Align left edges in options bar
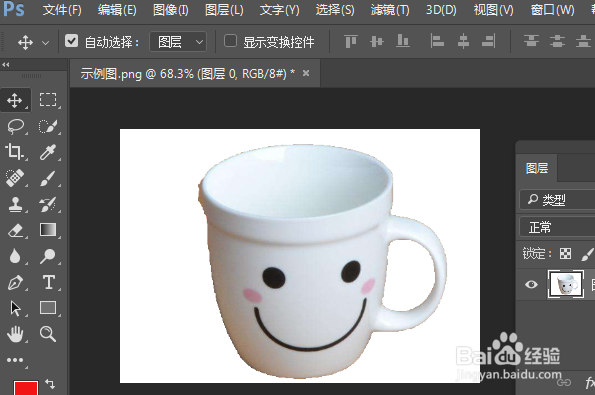The image size is (595, 395). [x=437, y=41]
